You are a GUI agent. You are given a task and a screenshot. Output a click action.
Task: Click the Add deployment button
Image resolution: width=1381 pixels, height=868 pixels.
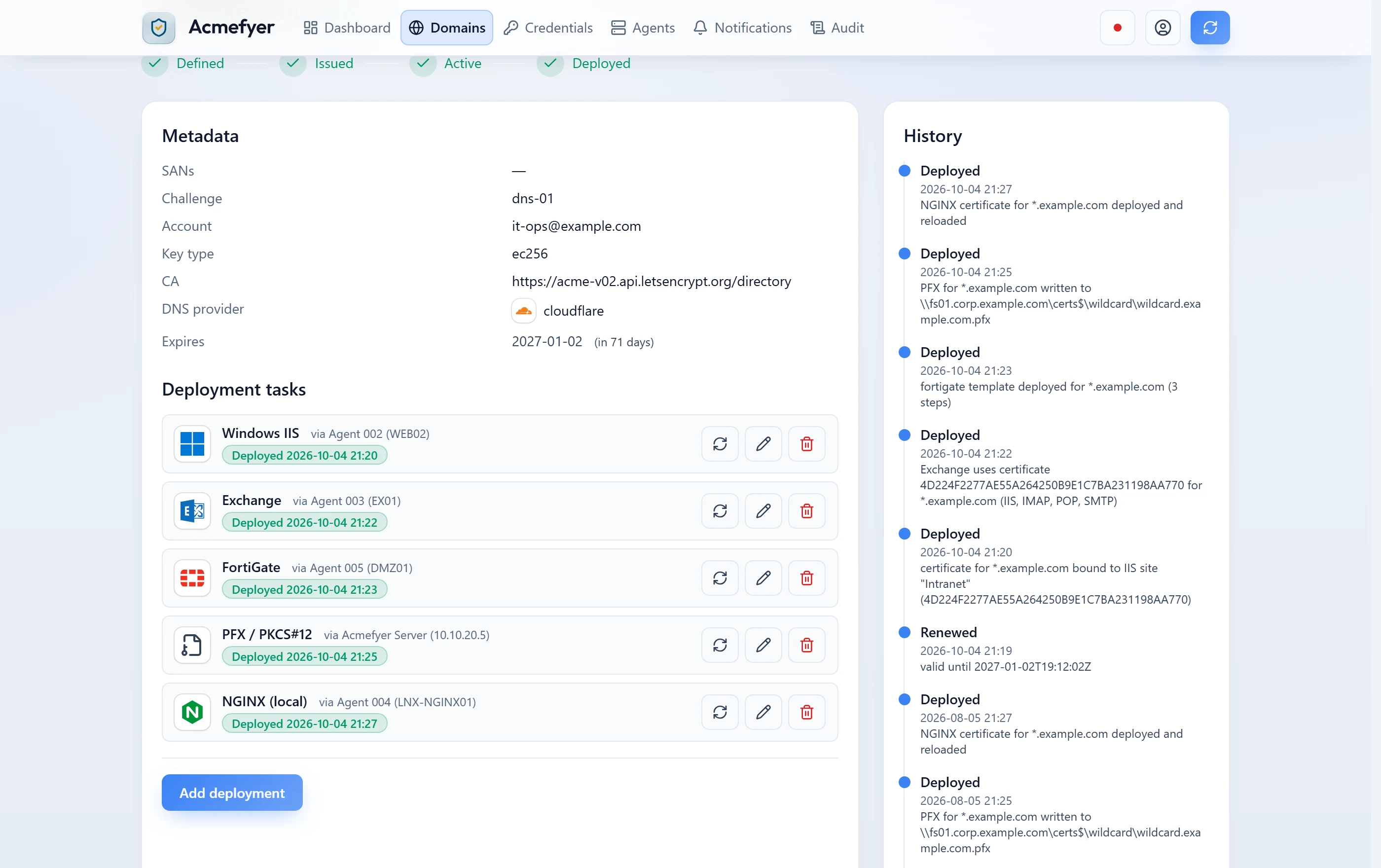tap(232, 793)
